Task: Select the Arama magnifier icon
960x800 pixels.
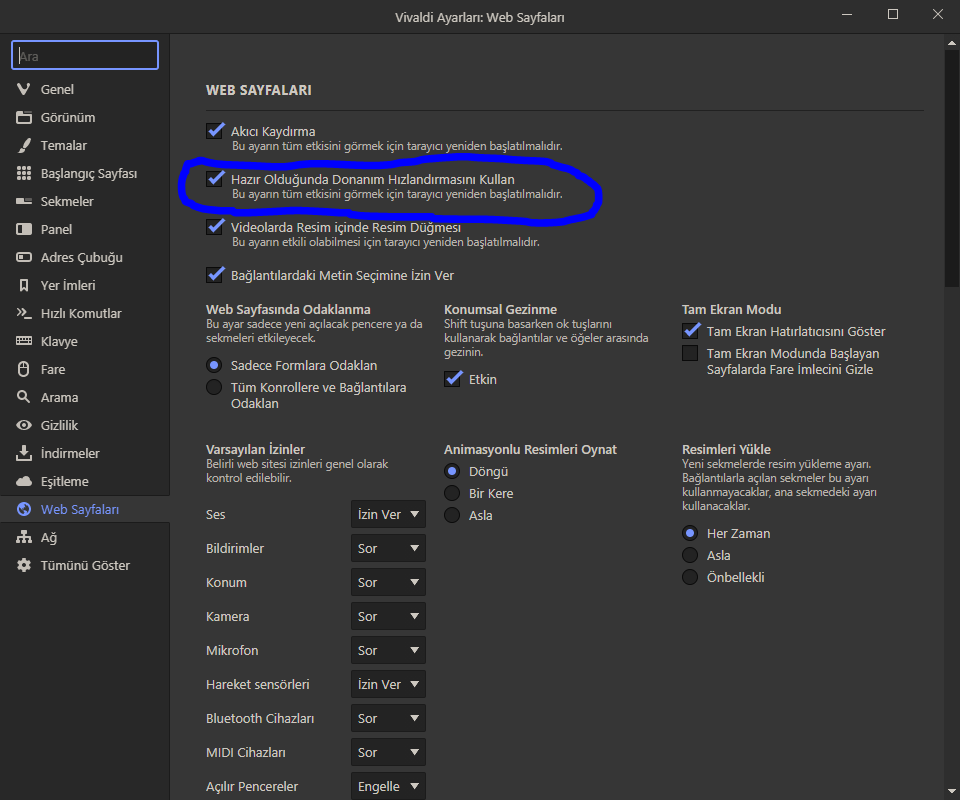Action: 23,397
